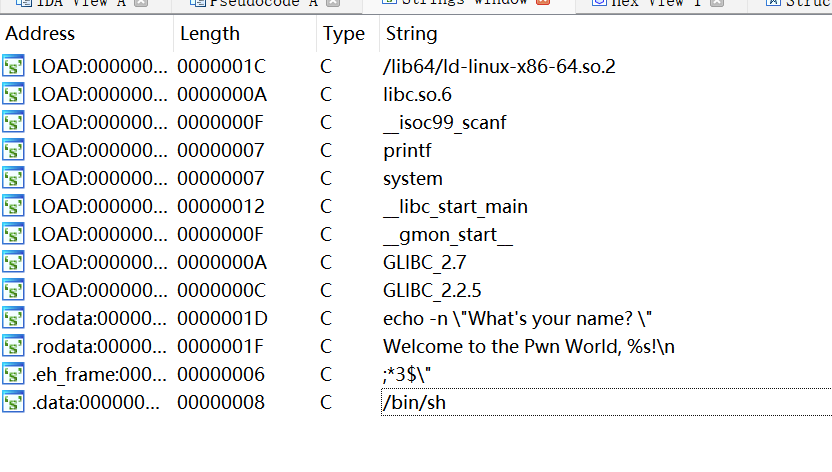Screen dimensions: 832x472
Task: Select the echo -n What's your name string
Action: point(518,319)
